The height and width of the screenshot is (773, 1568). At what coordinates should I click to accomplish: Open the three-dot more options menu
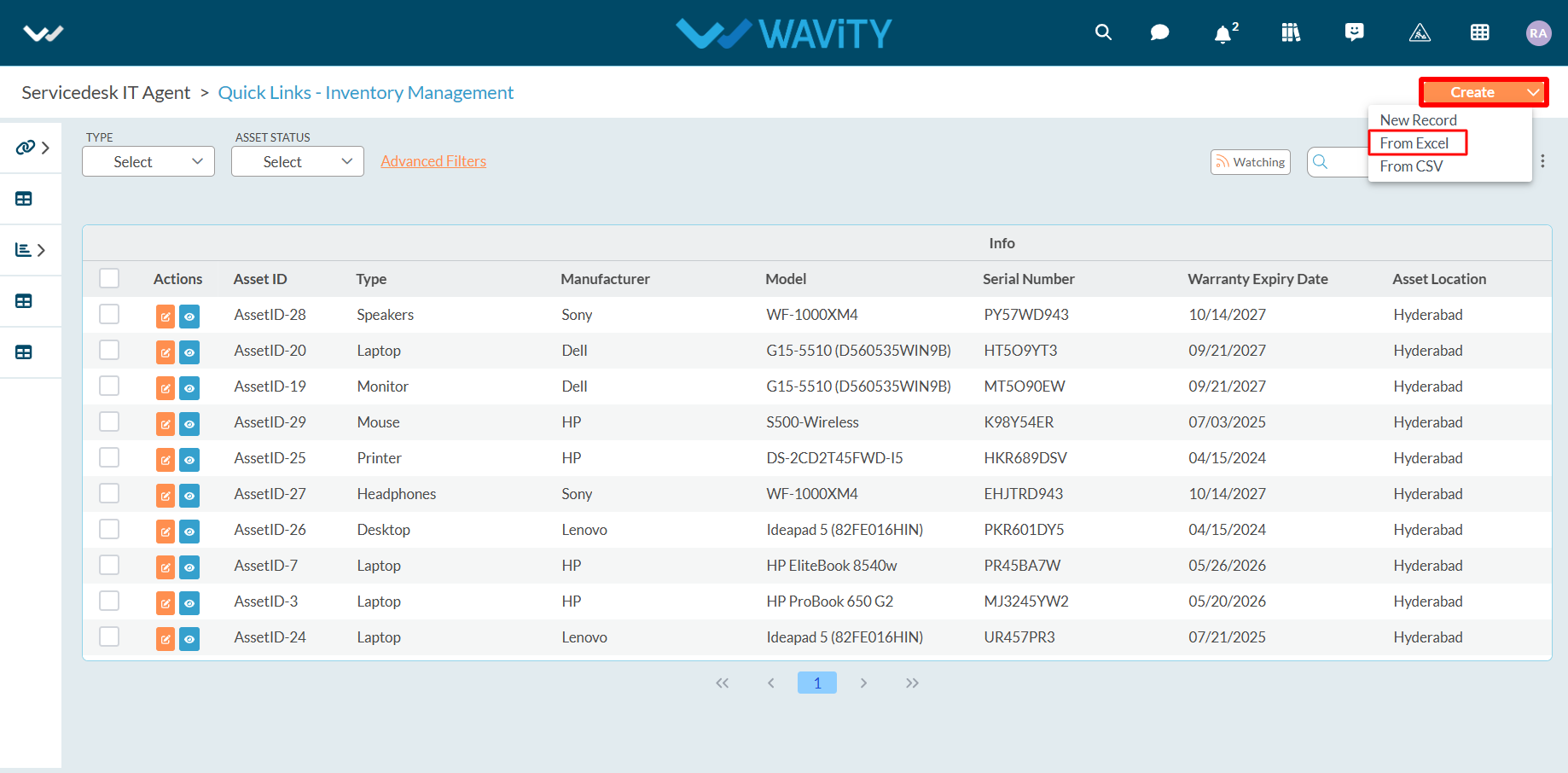[x=1542, y=161]
